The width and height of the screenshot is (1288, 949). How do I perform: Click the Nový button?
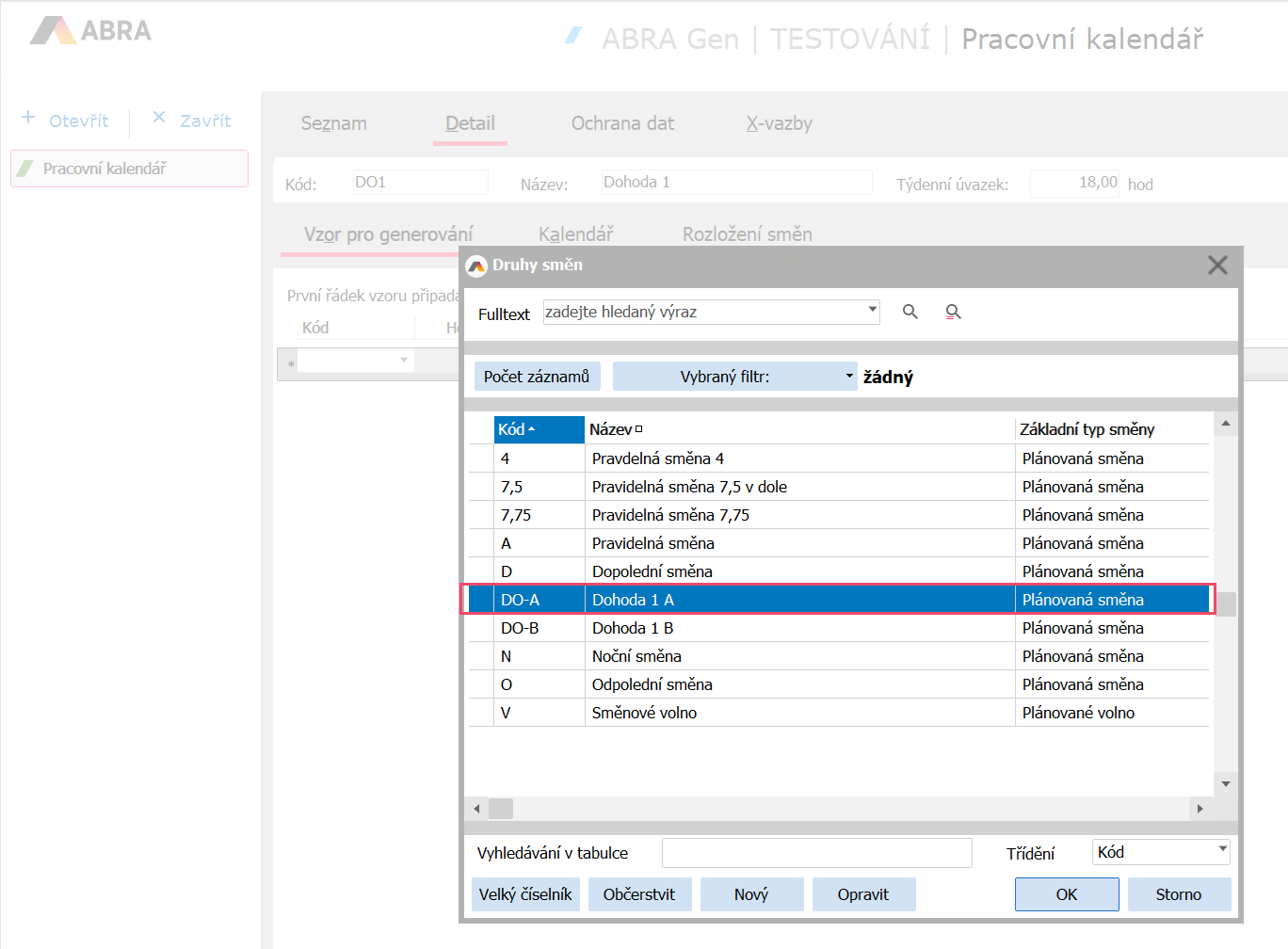point(750,894)
